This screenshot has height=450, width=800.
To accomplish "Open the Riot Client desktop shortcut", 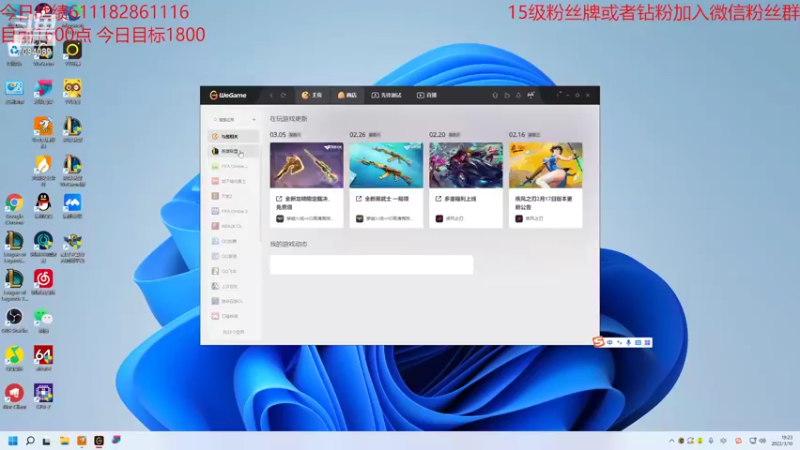I will pos(14,396).
